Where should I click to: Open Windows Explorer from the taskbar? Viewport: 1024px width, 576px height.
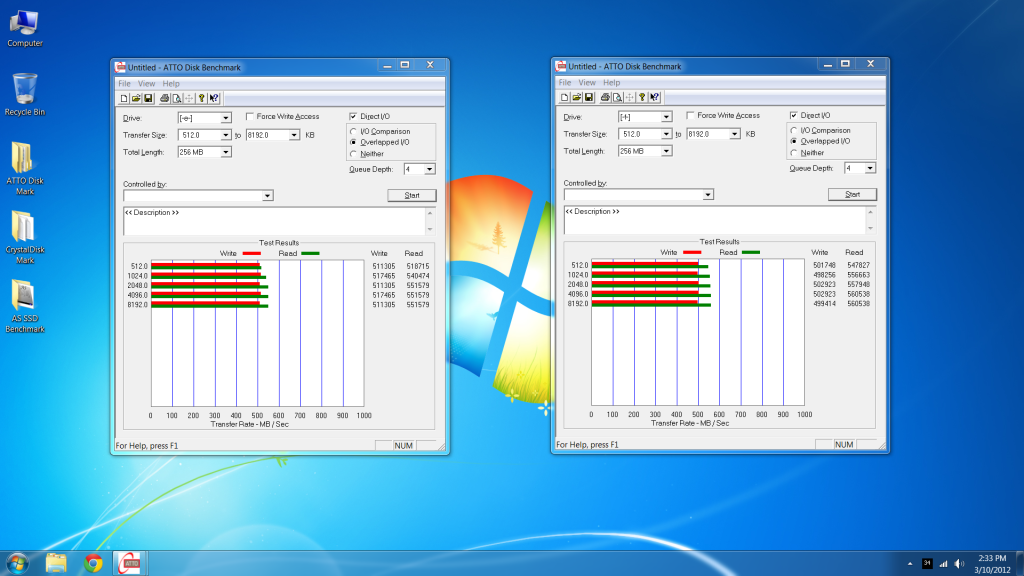[56, 563]
